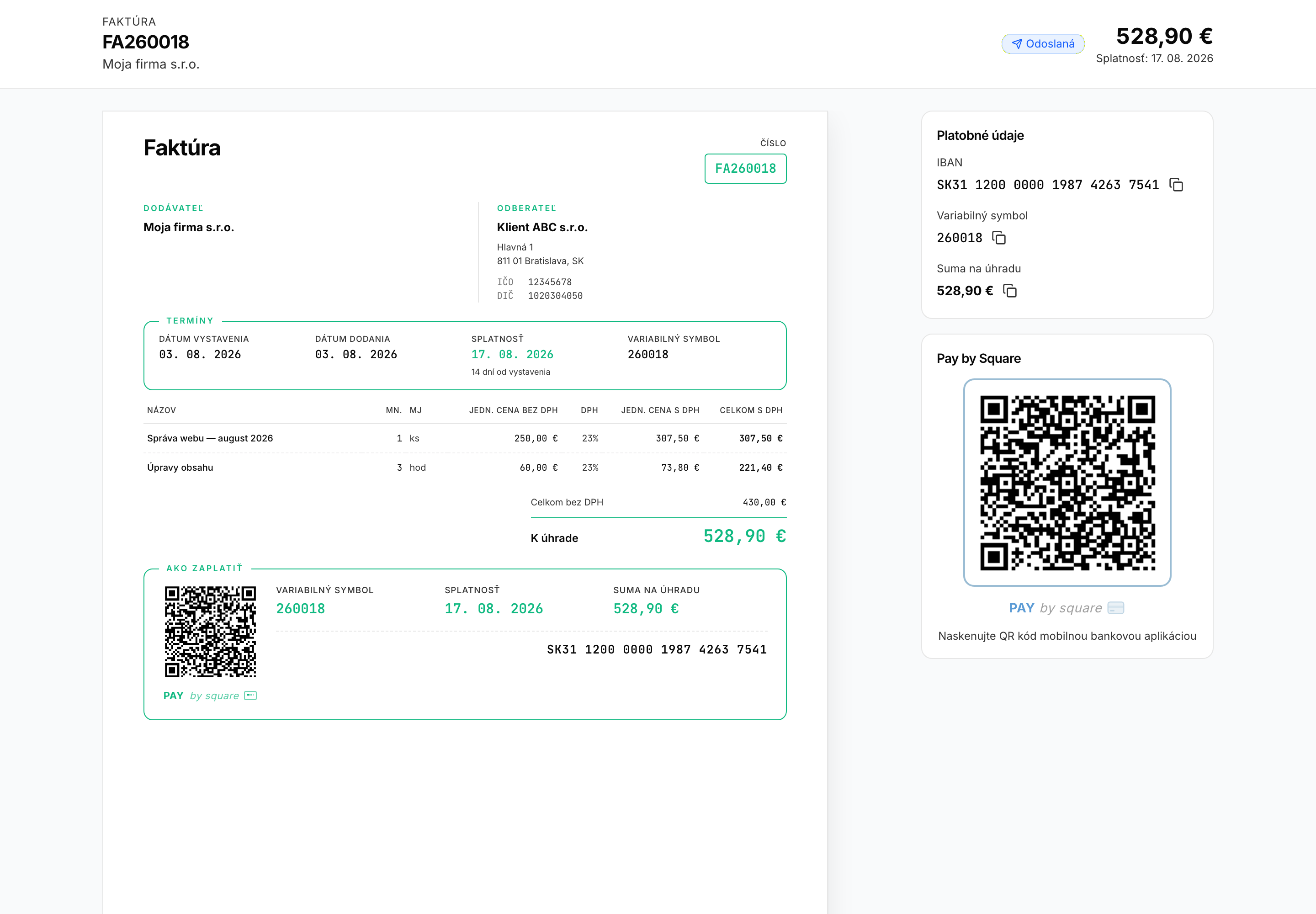Image resolution: width=1316 pixels, height=914 pixels.
Task: Click the green Splatnosť date in Termíny
Action: click(512, 355)
